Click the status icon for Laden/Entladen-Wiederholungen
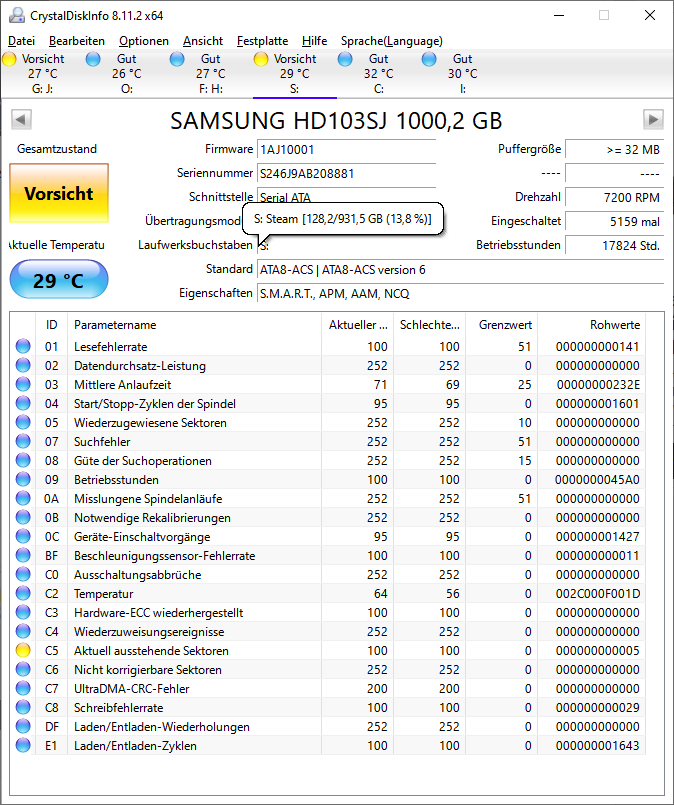 pyautogui.click(x=23, y=726)
